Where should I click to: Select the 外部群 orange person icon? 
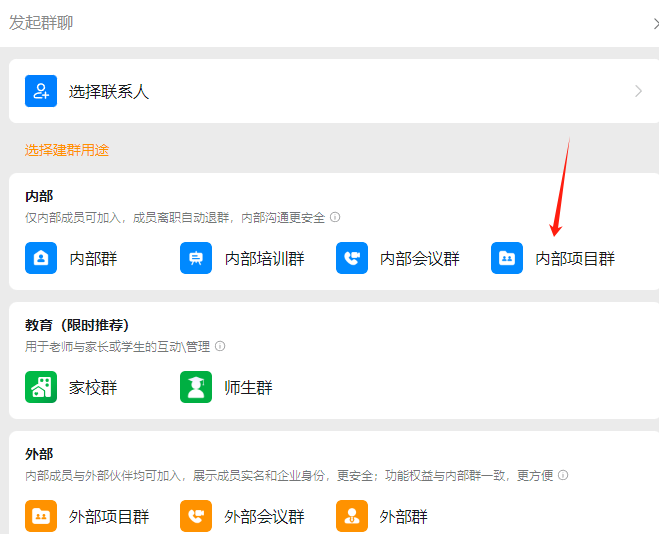point(352,516)
